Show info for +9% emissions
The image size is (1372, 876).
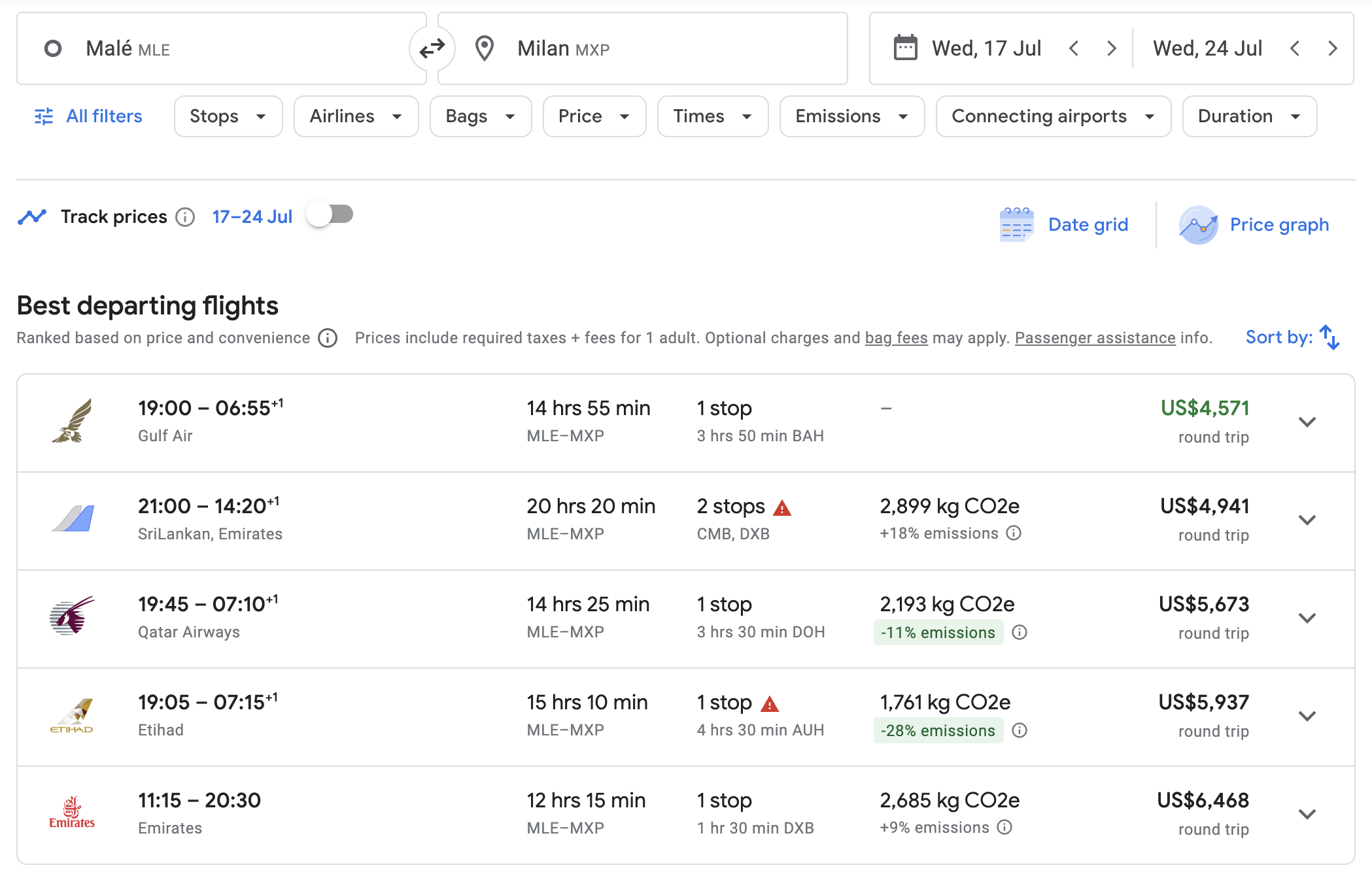1004,828
